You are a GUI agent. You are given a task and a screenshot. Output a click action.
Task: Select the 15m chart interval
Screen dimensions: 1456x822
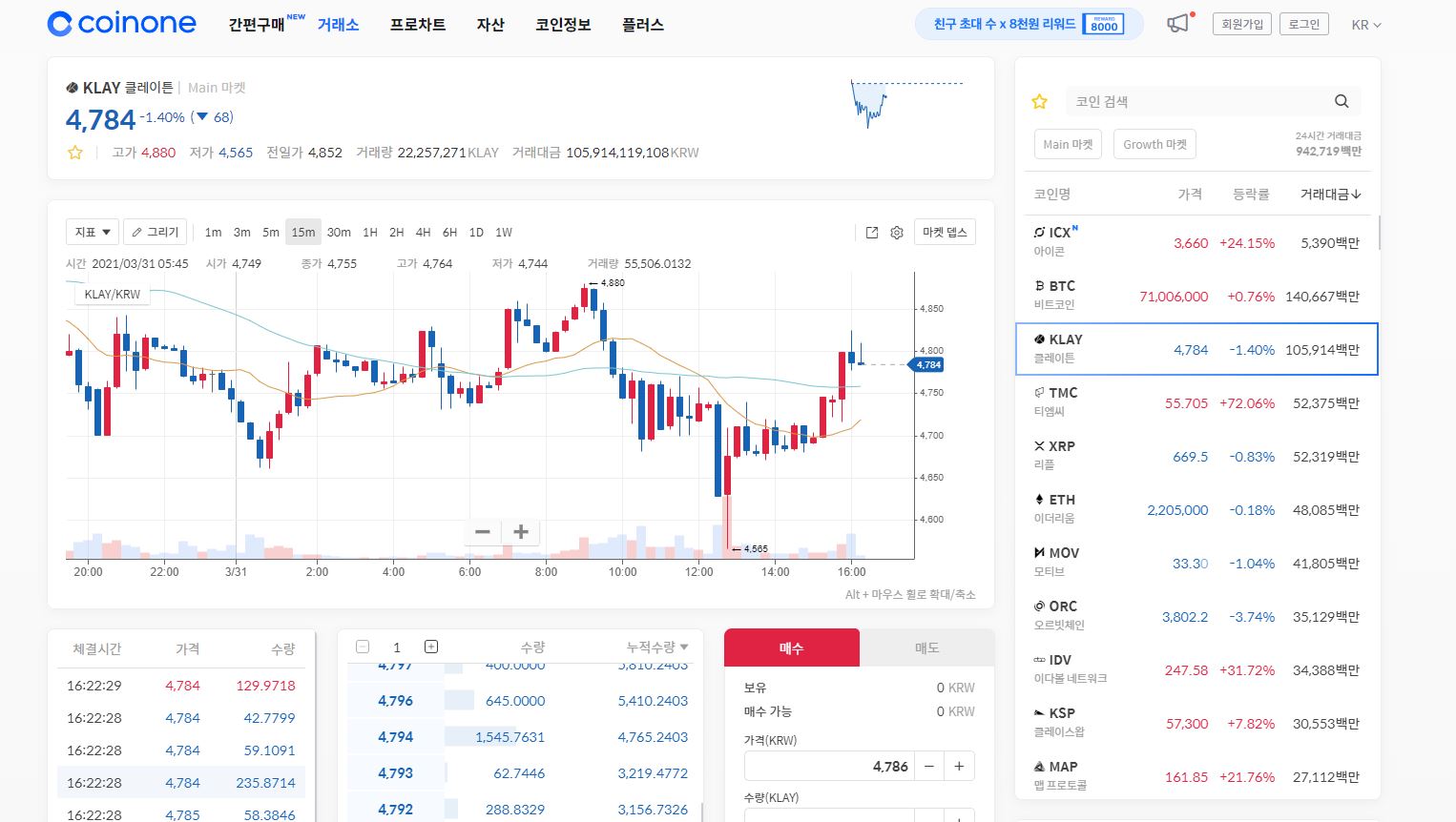(303, 233)
